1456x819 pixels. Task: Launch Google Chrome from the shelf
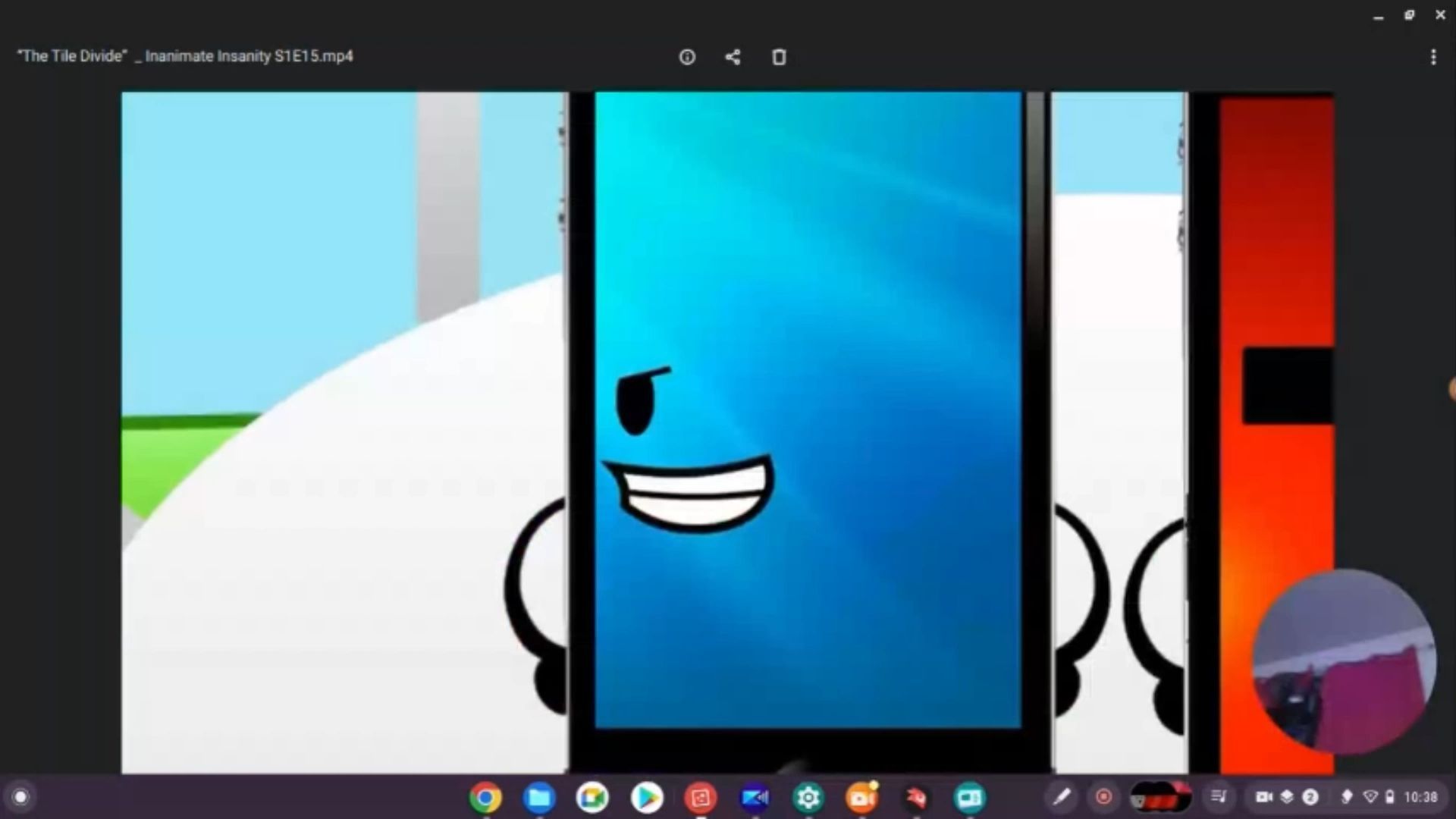click(x=485, y=797)
